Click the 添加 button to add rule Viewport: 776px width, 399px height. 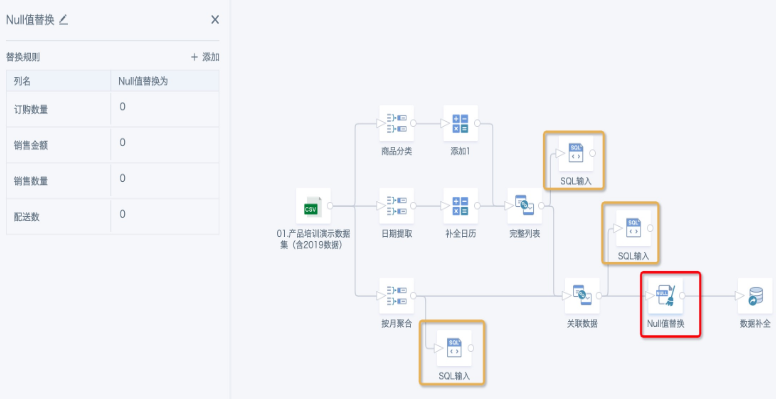pos(205,57)
